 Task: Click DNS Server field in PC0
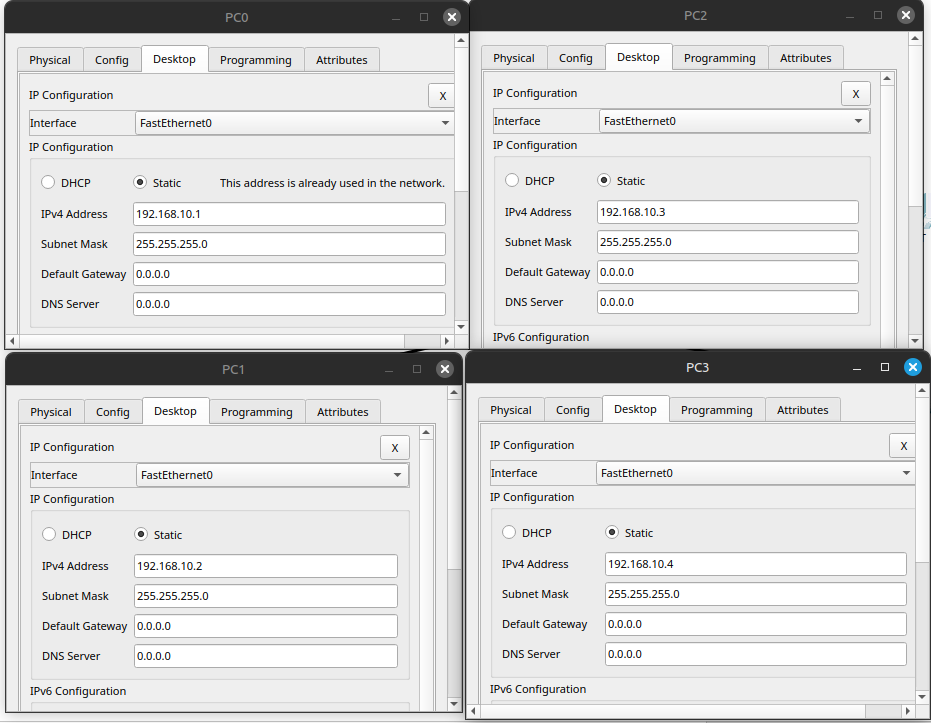[x=289, y=304]
